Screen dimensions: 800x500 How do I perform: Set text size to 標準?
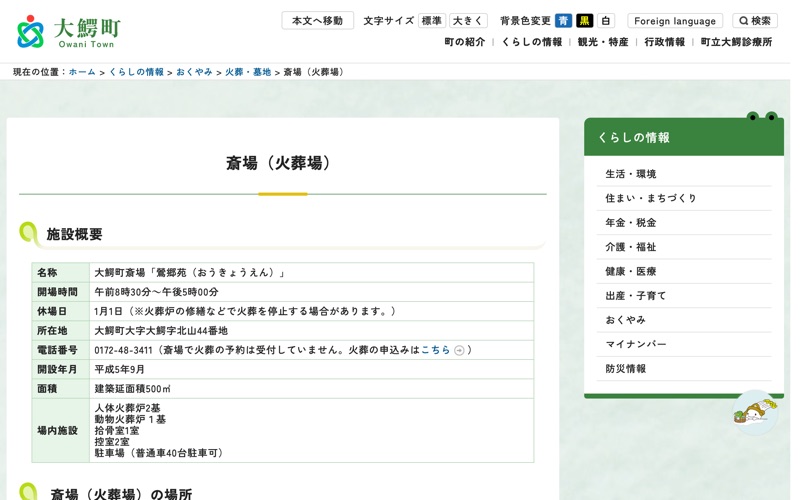tap(432, 21)
